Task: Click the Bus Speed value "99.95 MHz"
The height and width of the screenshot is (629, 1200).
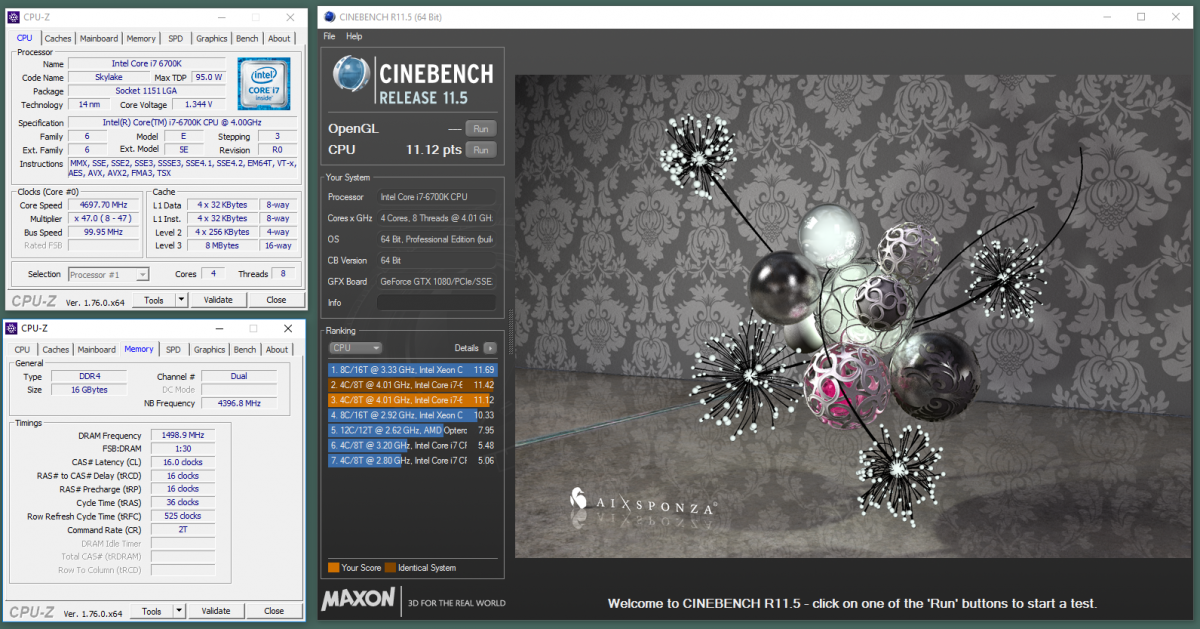Action: point(104,232)
